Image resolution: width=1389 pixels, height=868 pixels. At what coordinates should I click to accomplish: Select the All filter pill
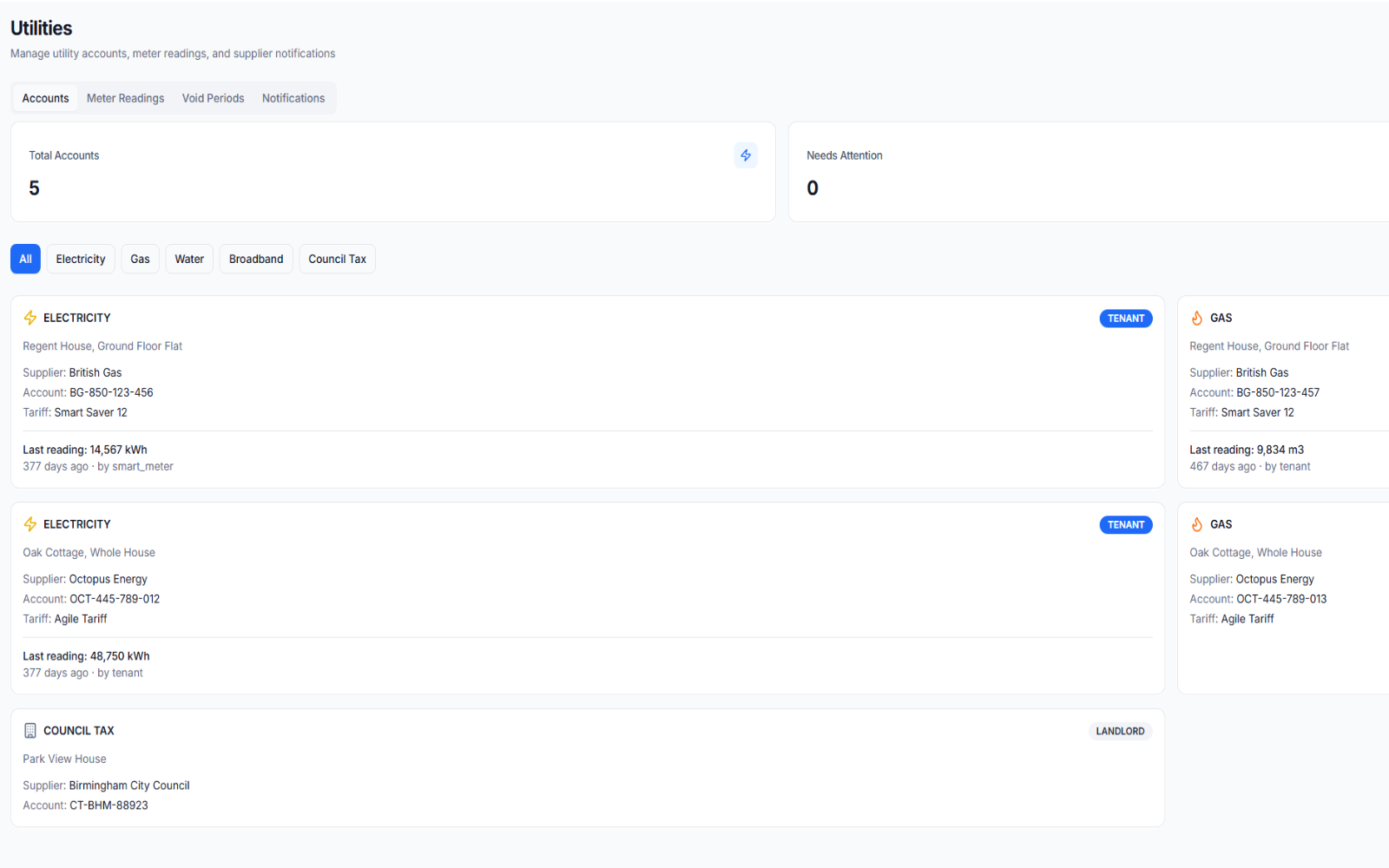click(x=25, y=259)
